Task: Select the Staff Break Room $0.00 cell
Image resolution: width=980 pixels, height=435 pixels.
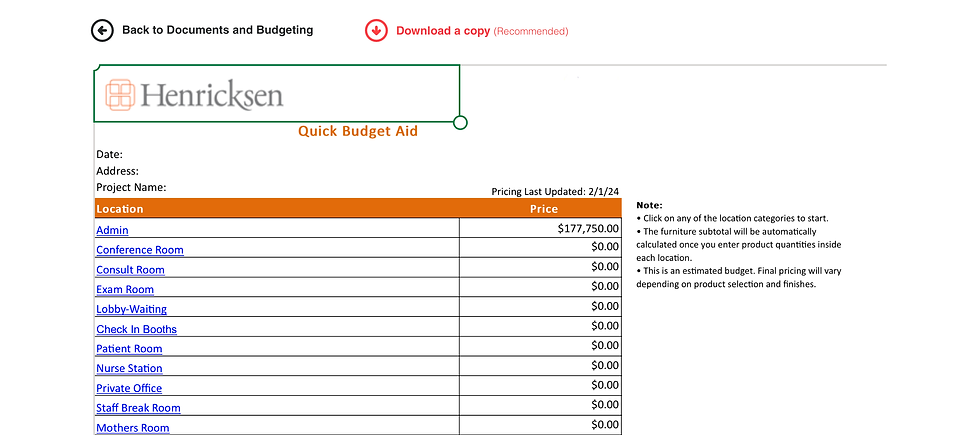Action: tap(541, 406)
